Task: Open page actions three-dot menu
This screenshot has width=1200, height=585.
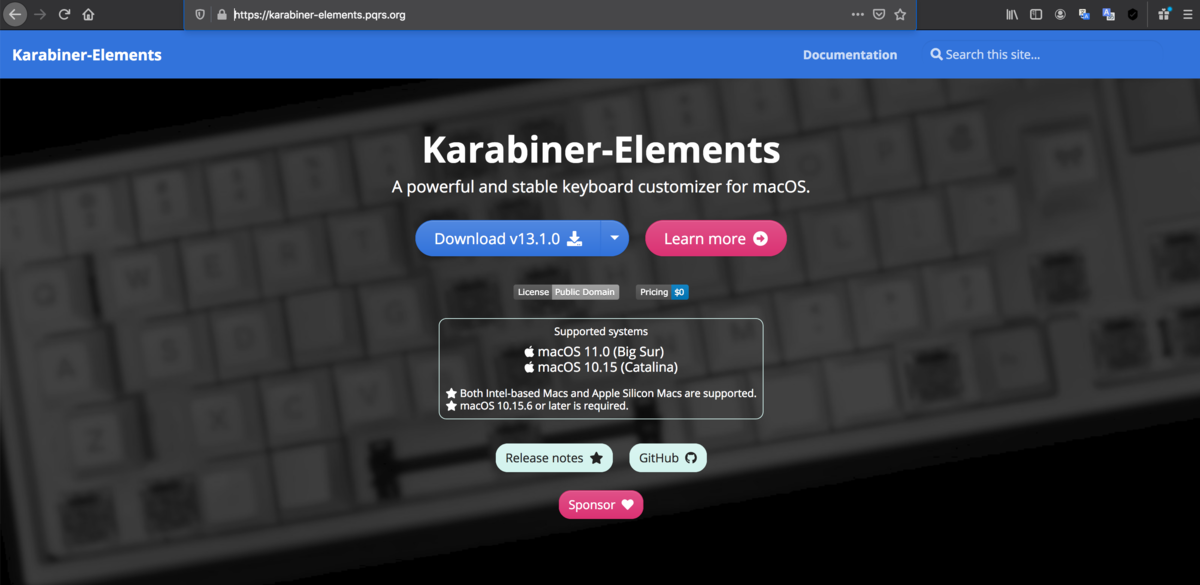Action: coord(857,15)
